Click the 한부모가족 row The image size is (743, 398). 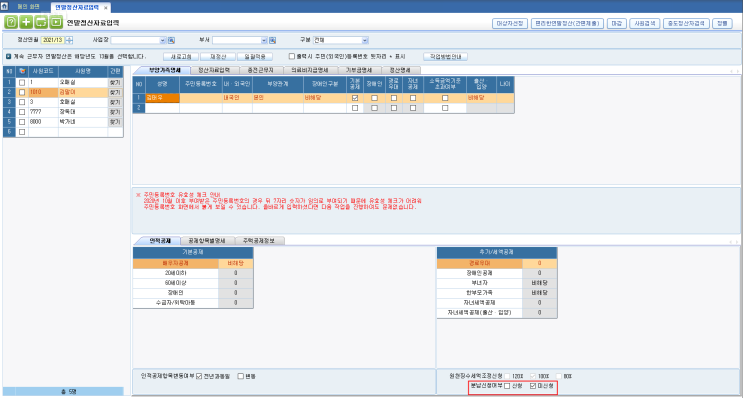tap(497, 293)
